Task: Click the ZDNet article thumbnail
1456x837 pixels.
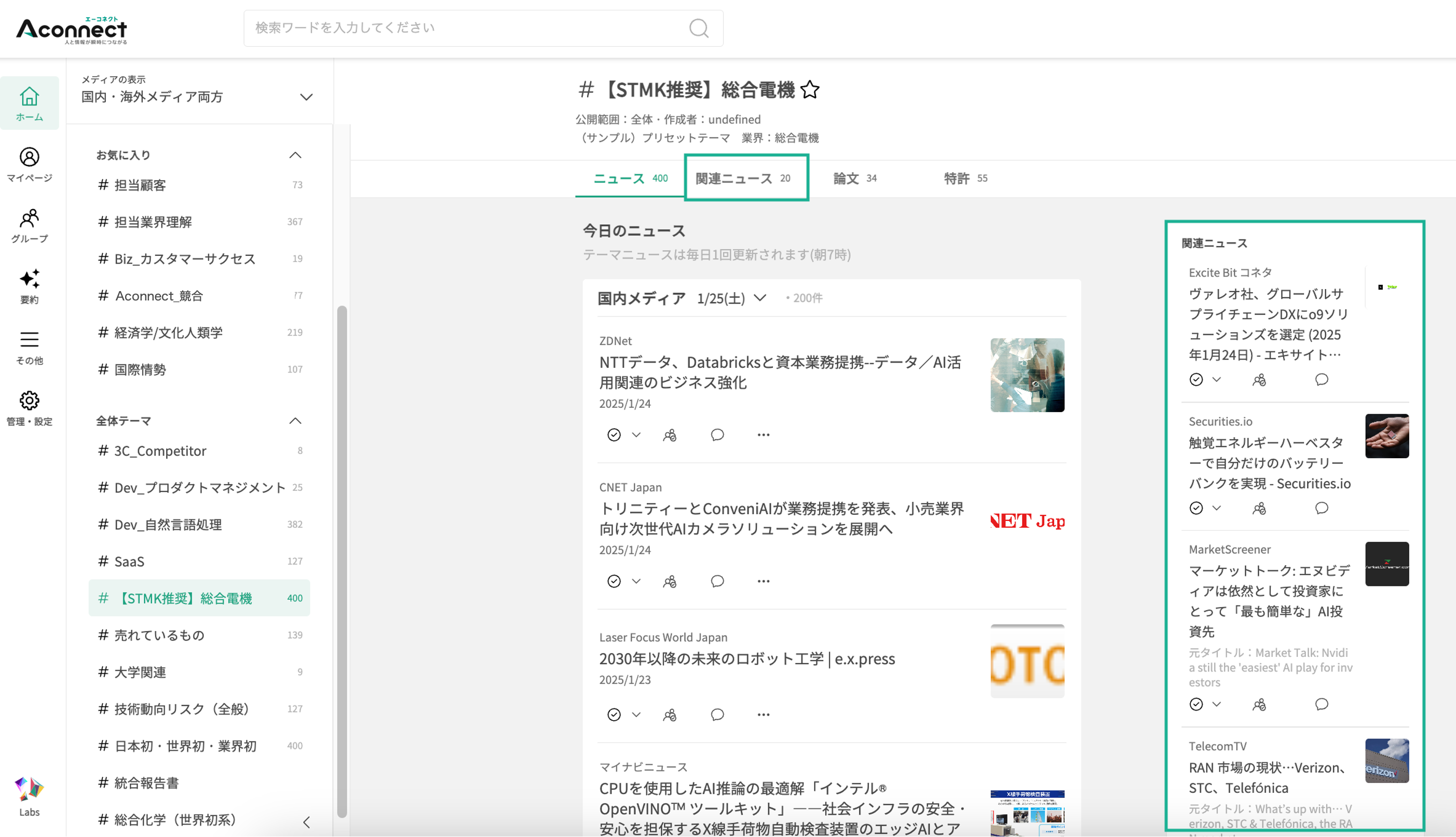Action: (1027, 375)
